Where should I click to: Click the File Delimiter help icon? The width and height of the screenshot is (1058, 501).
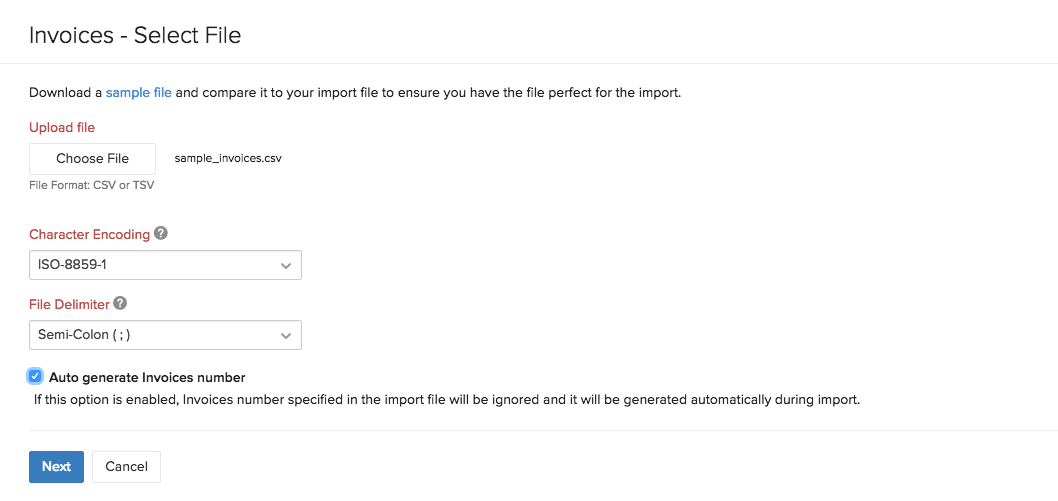click(x=120, y=303)
